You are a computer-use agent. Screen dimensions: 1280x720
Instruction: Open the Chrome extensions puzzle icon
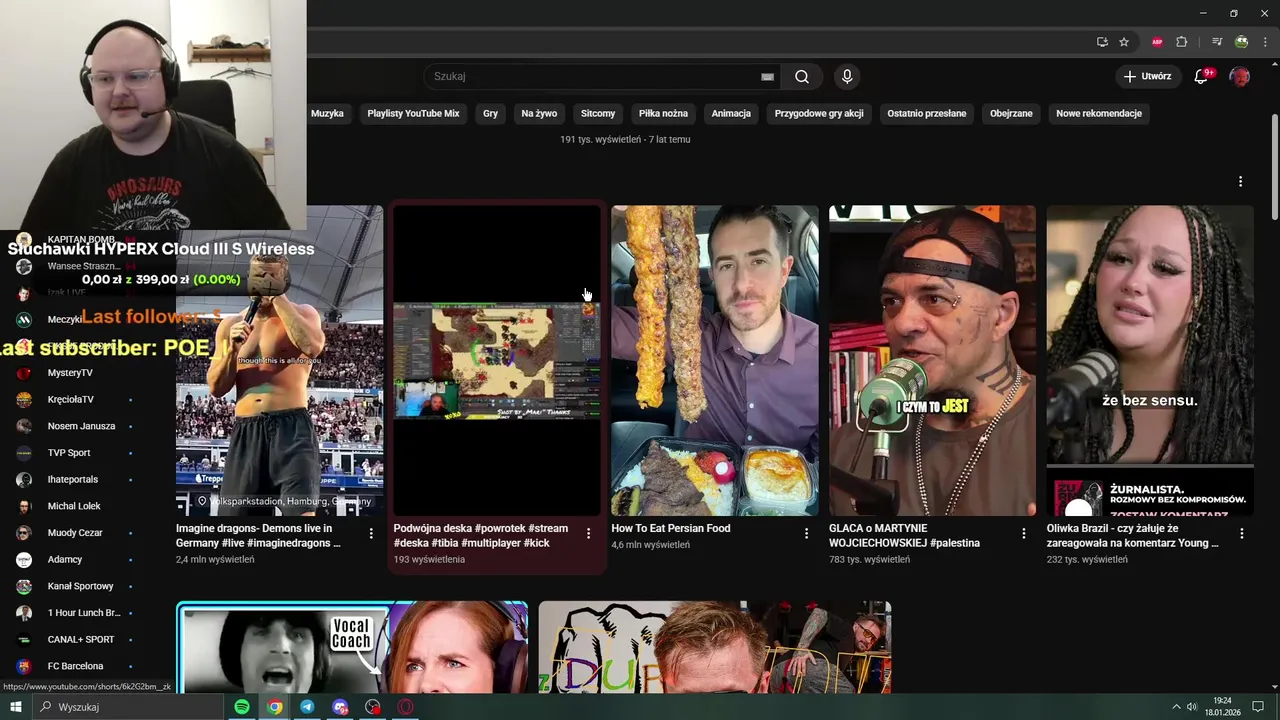(1181, 42)
